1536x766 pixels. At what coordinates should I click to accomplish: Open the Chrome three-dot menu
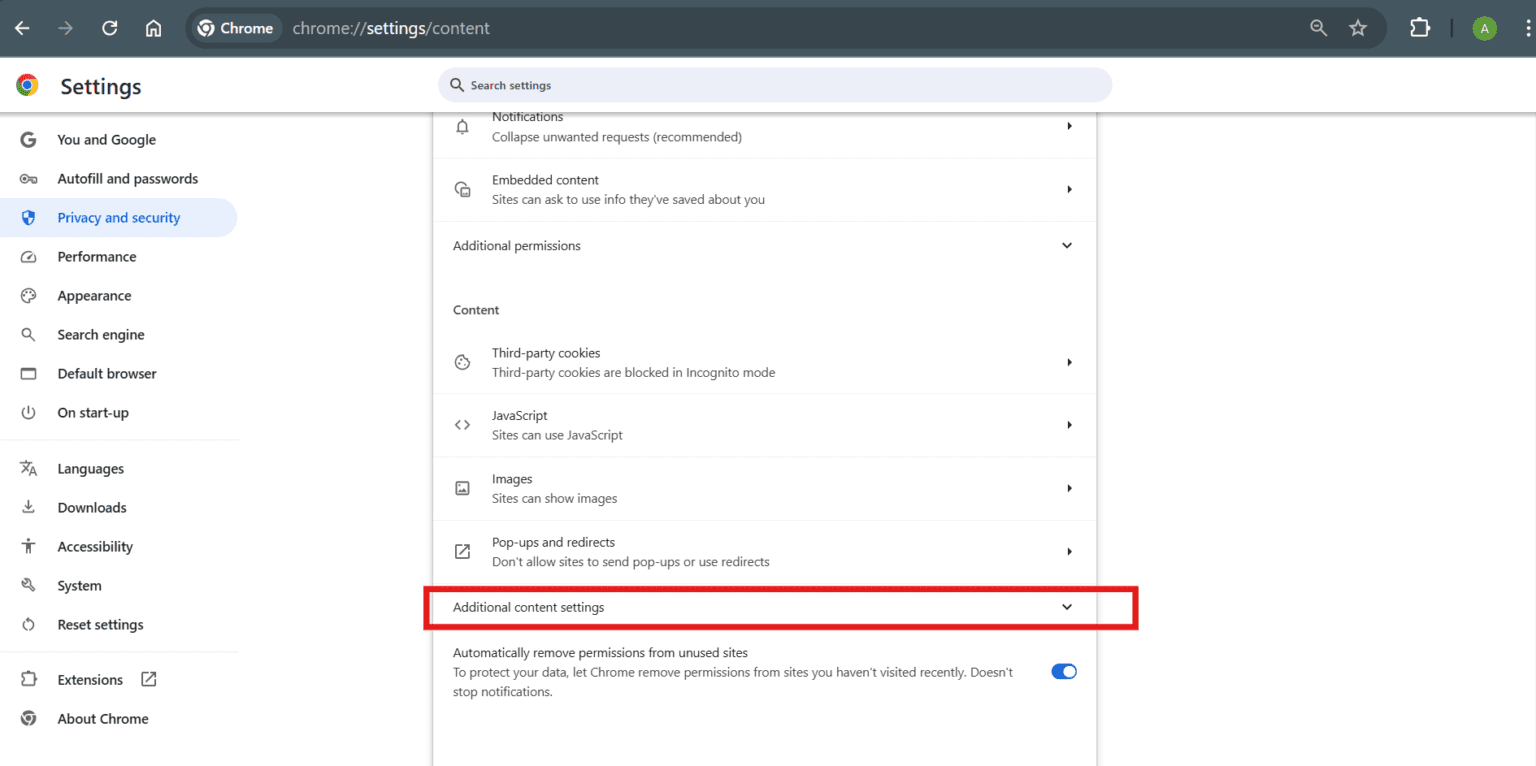(1521, 27)
